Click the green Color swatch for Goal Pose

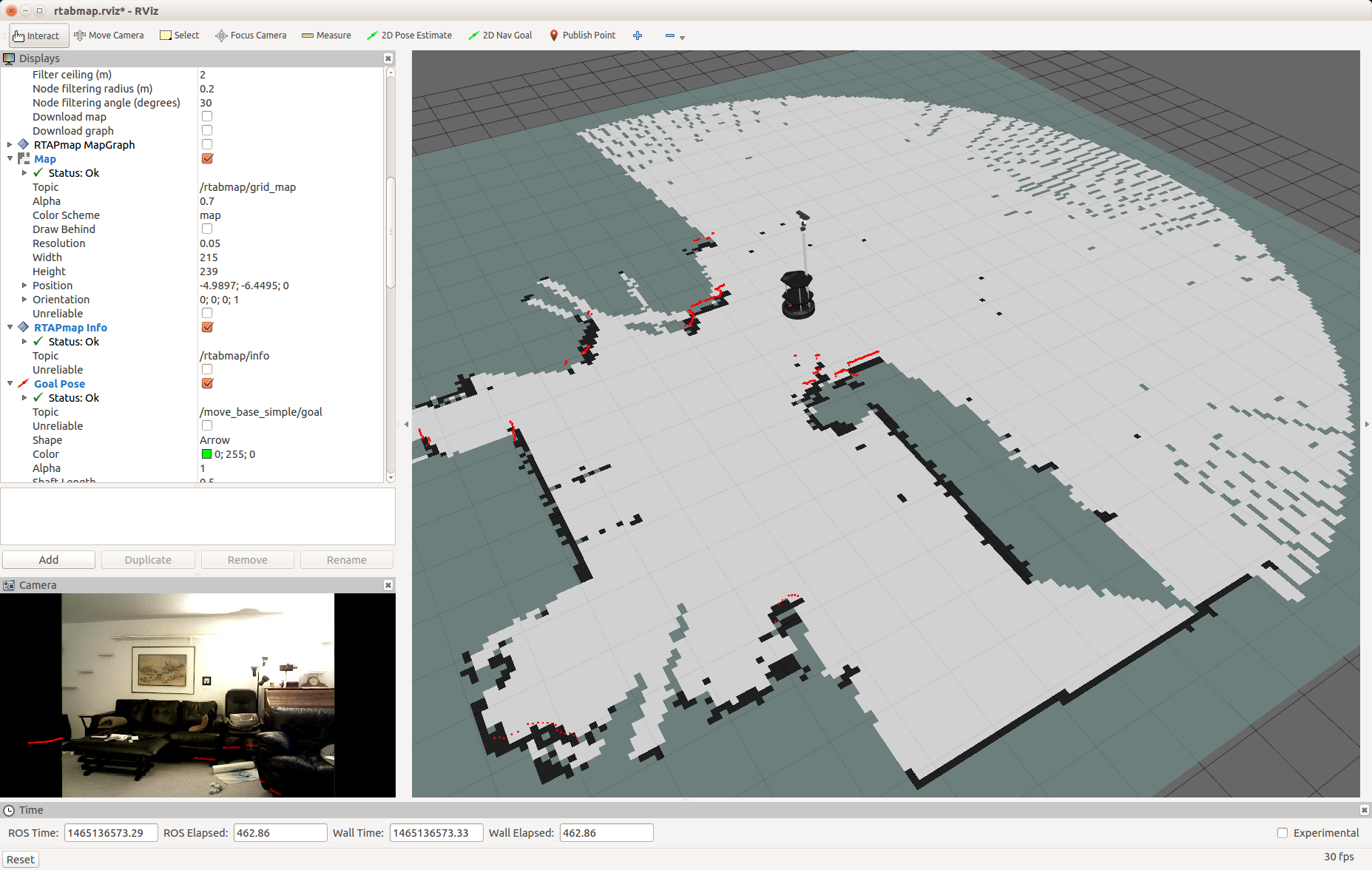click(207, 454)
